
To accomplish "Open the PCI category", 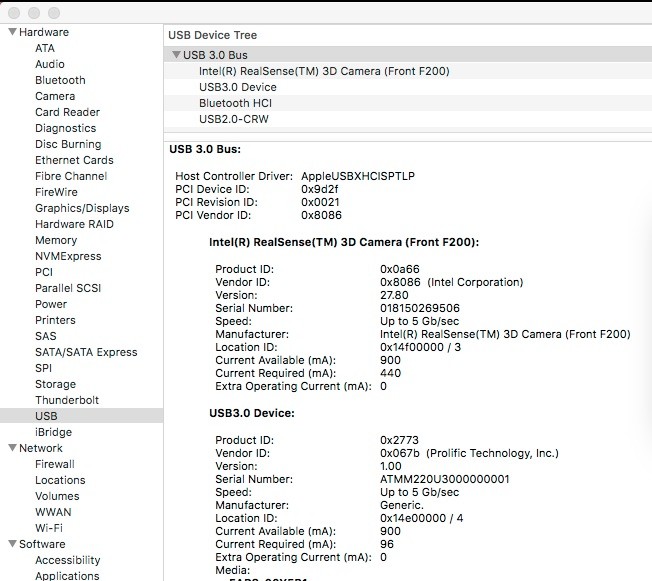I will tap(44, 272).
